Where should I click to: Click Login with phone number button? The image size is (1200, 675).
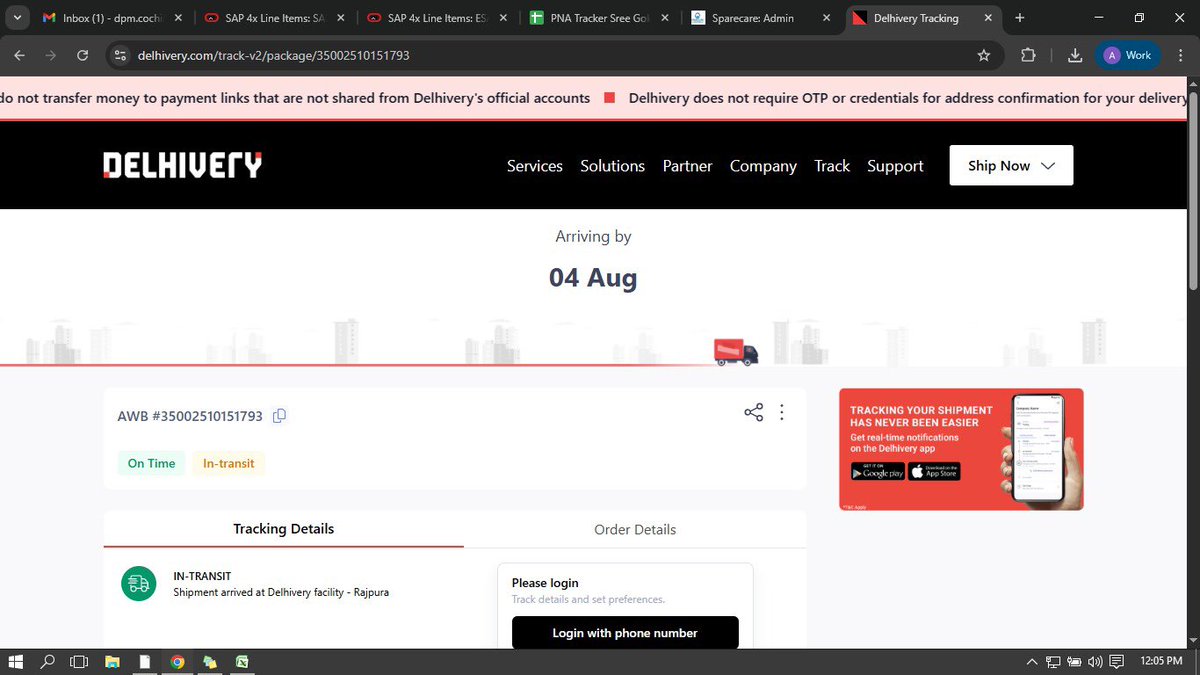pos(625,633)
